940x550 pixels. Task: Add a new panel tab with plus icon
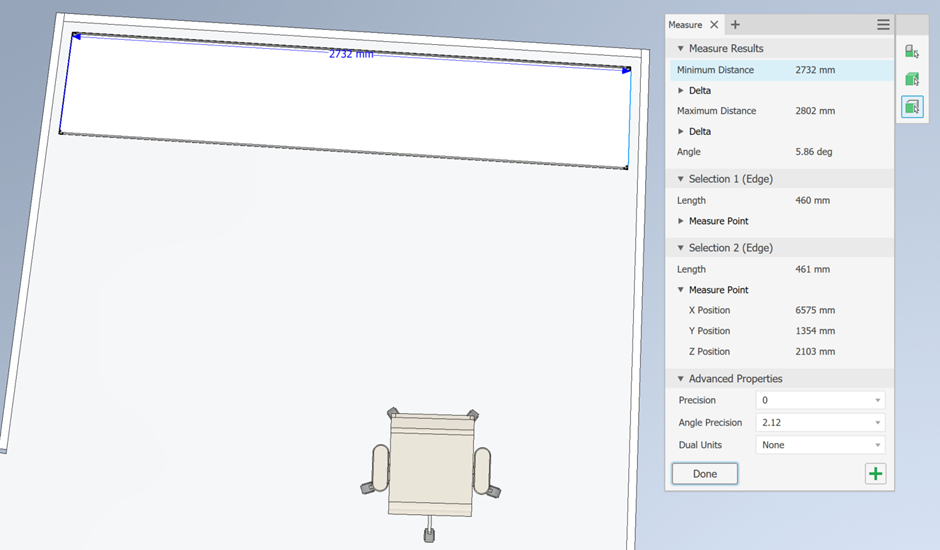(736, 25)
